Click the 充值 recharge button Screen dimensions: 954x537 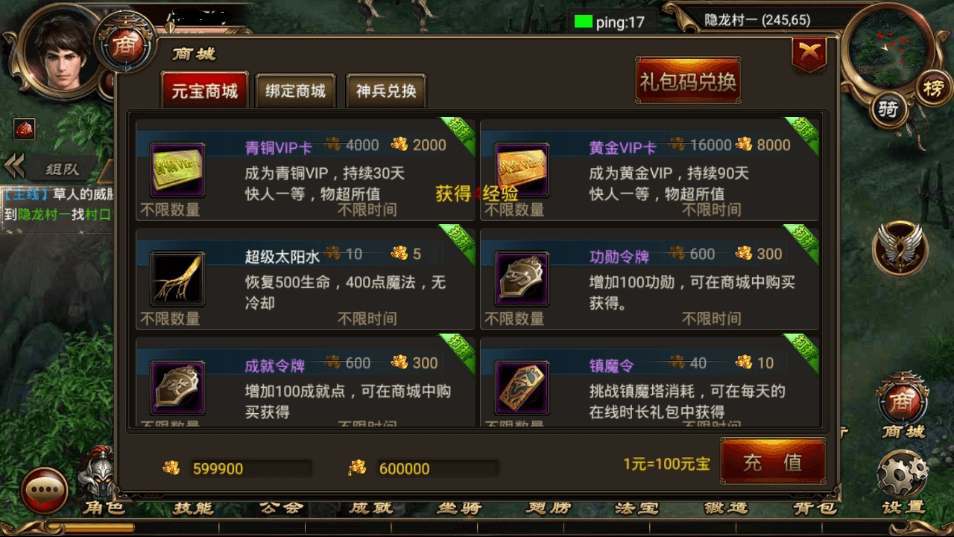tap(773, 462)
